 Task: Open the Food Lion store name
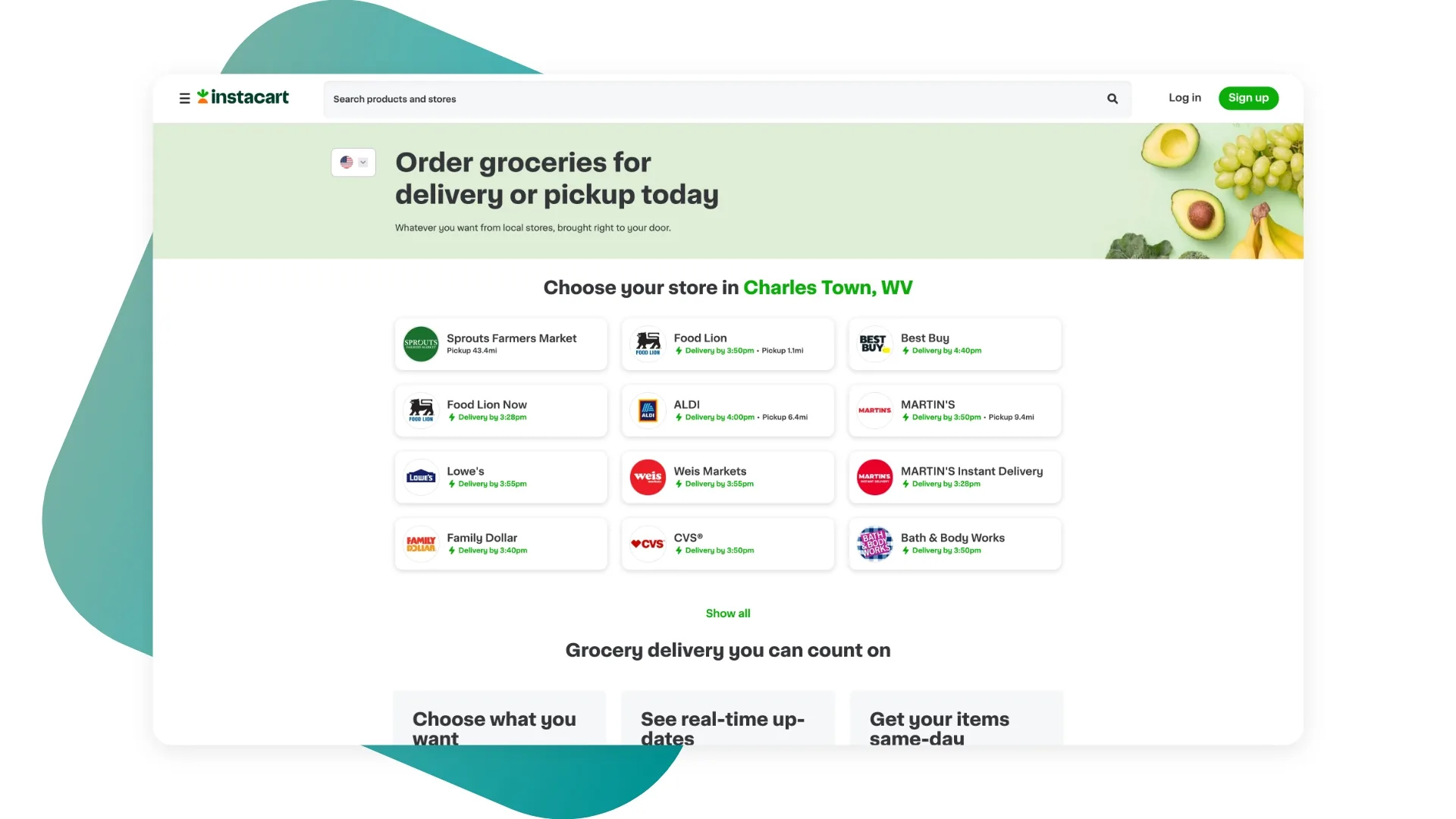[700, 338]
